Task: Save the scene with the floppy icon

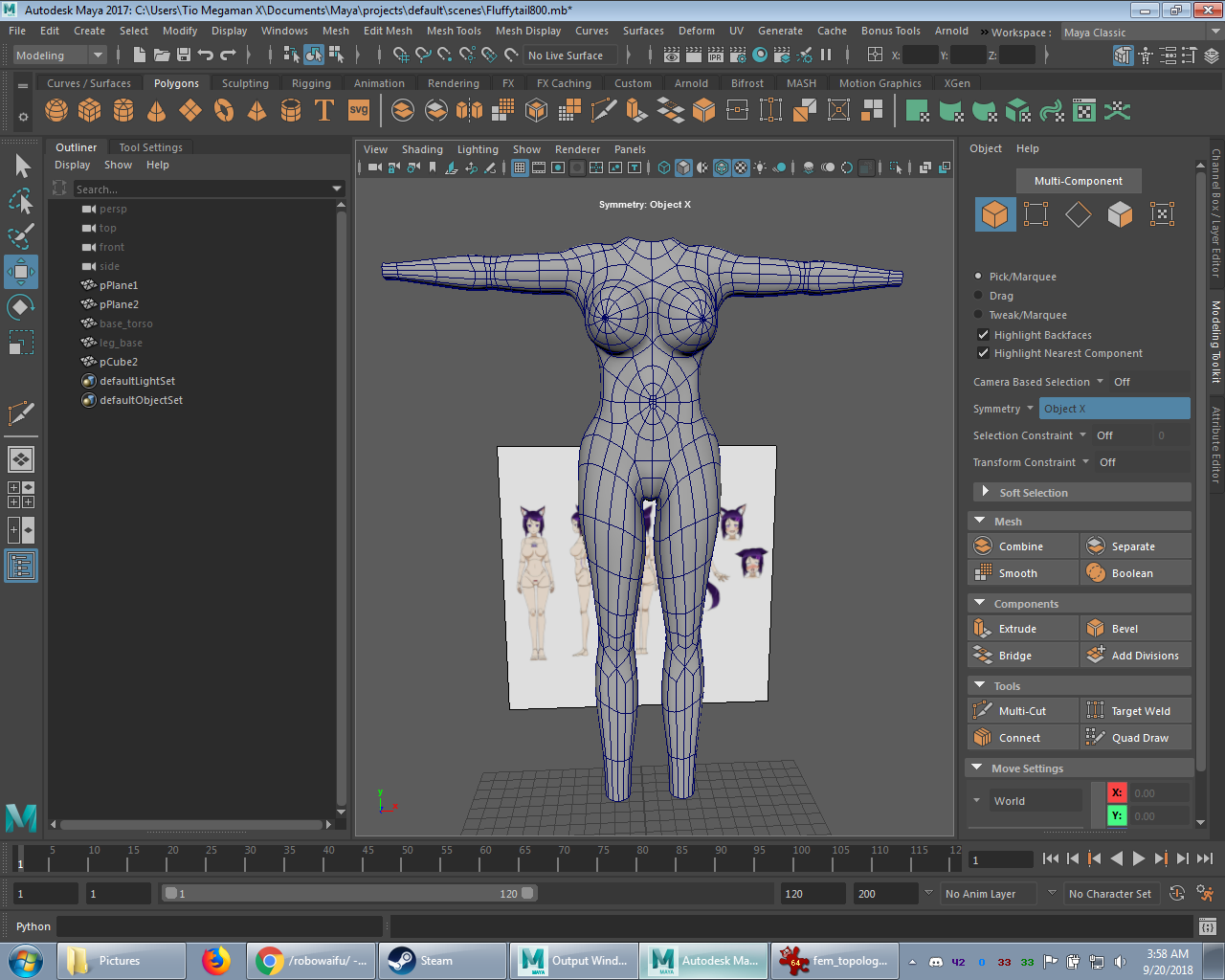Action: pyautogui.click(x=184, y=56)
